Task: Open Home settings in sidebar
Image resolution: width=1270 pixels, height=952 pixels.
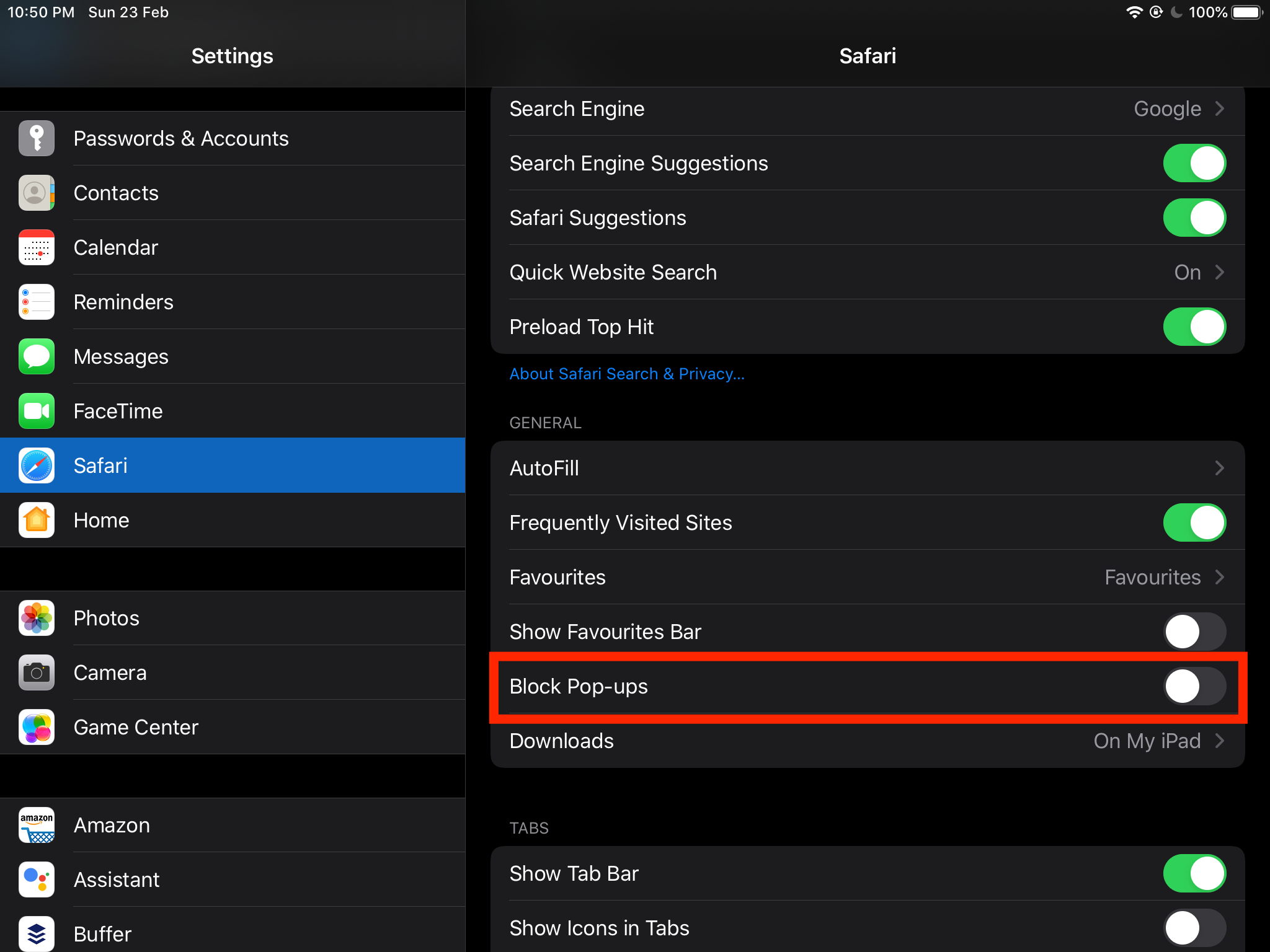Action: click(102, 520)
